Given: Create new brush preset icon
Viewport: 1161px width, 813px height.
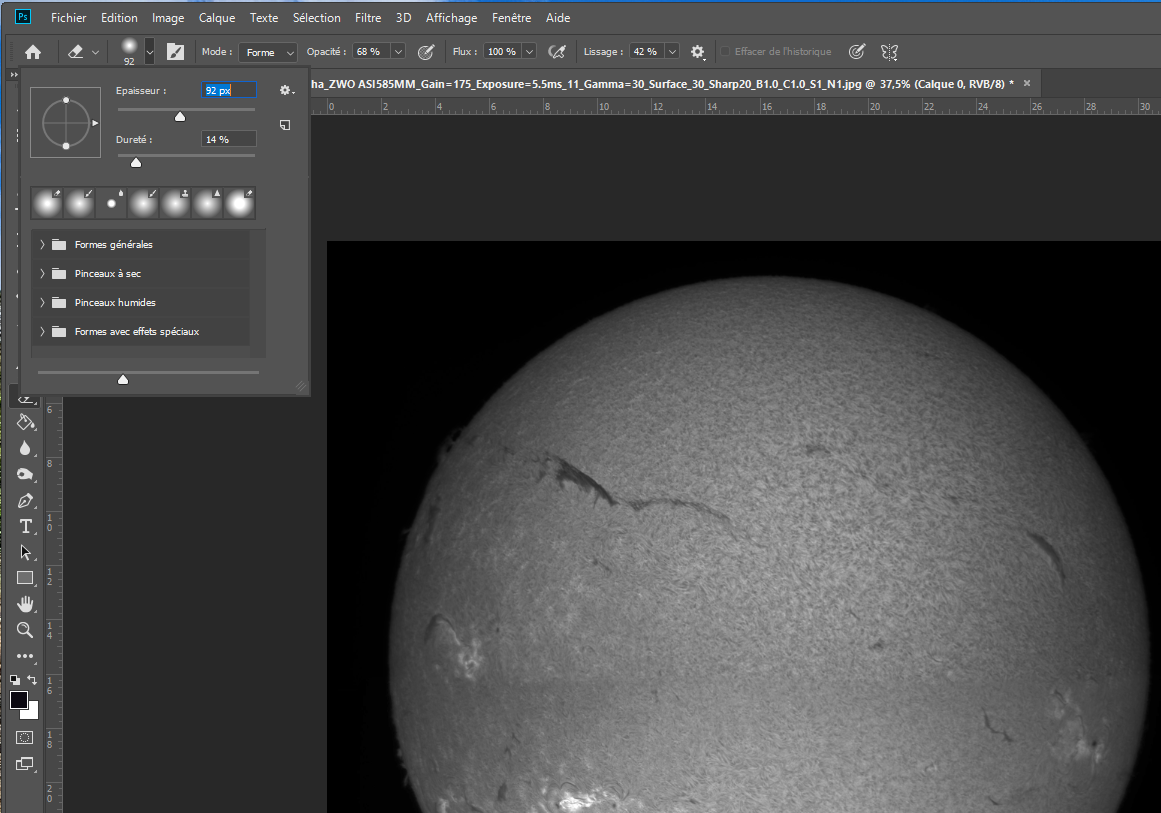Looking at the screenshot, I should point(285,125).
